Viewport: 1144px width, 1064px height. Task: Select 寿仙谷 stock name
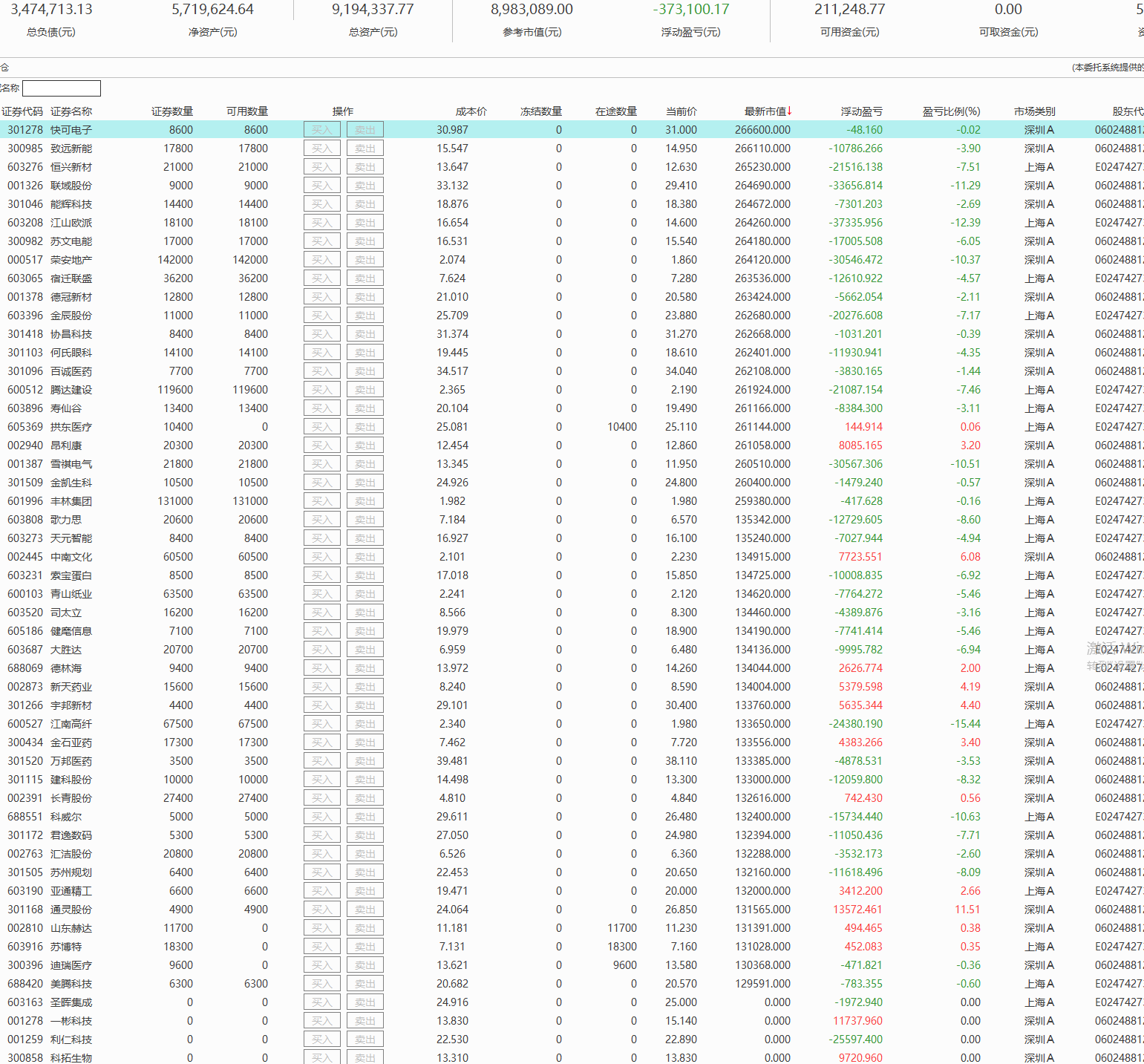click(66, 408)
